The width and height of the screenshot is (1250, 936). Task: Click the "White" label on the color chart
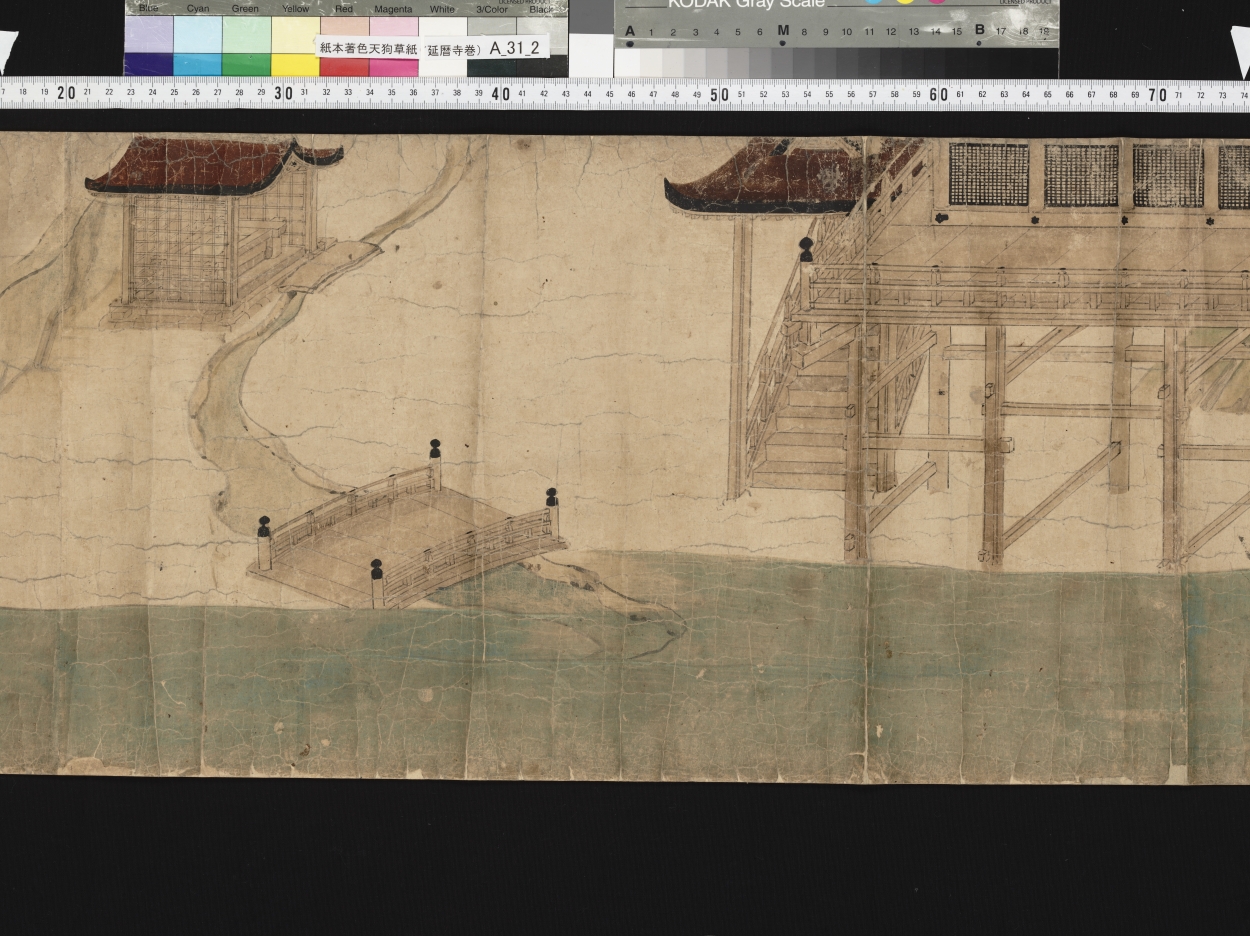442,8
